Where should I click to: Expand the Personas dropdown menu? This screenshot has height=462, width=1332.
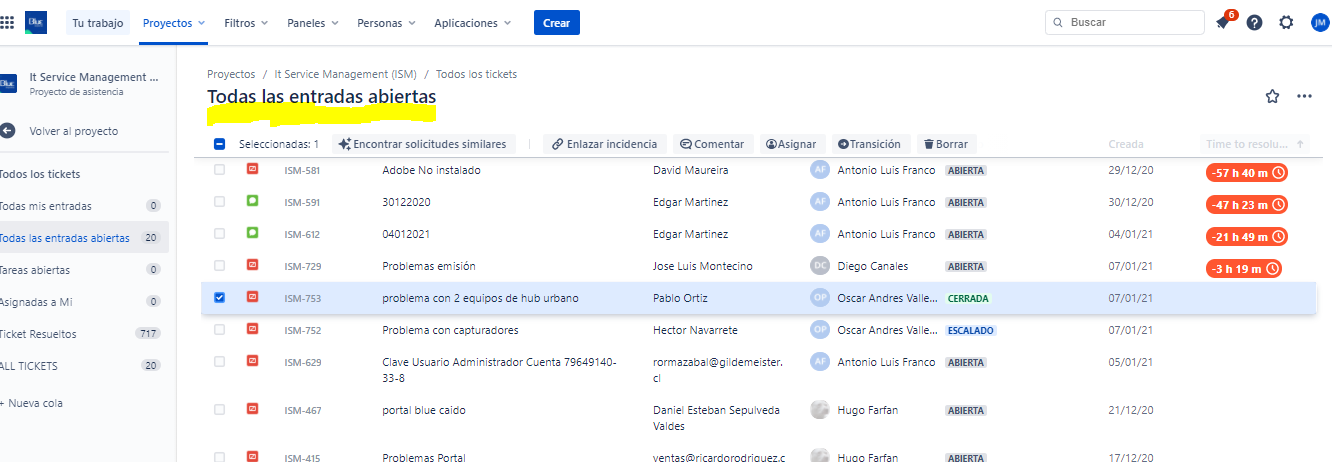pyautogui.click(x=387, y=22)
